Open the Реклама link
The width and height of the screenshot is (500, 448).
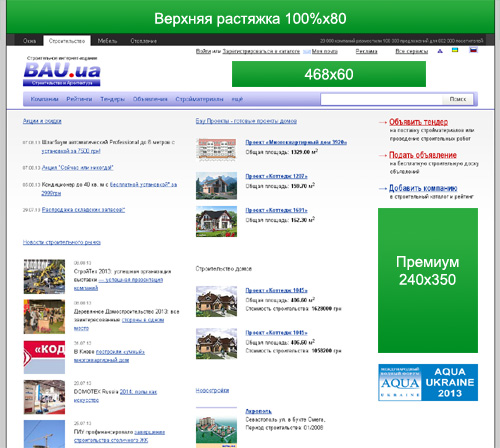coord(366,51)
